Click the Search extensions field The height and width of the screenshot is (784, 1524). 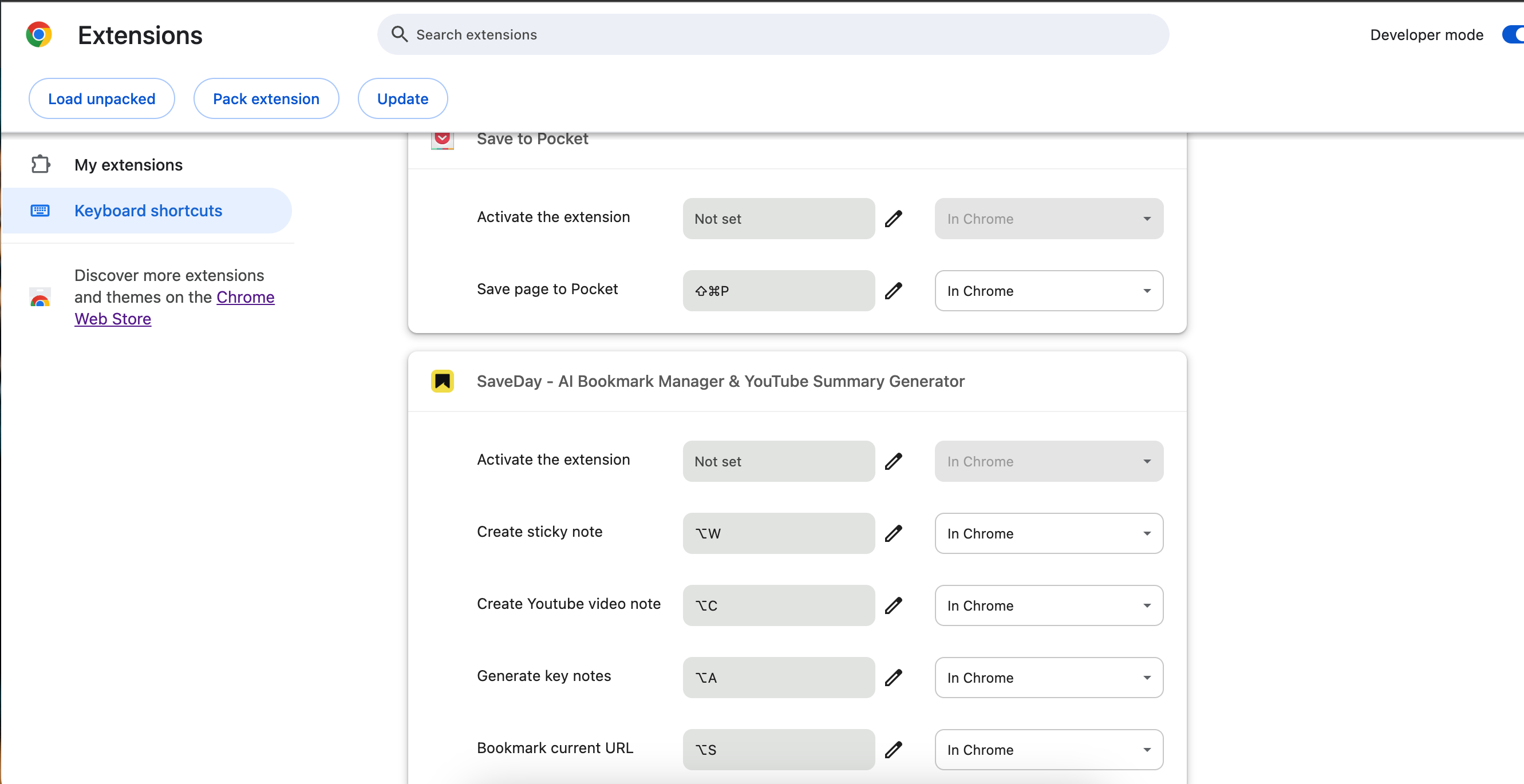pyautogui.click(x=773, y=34)
